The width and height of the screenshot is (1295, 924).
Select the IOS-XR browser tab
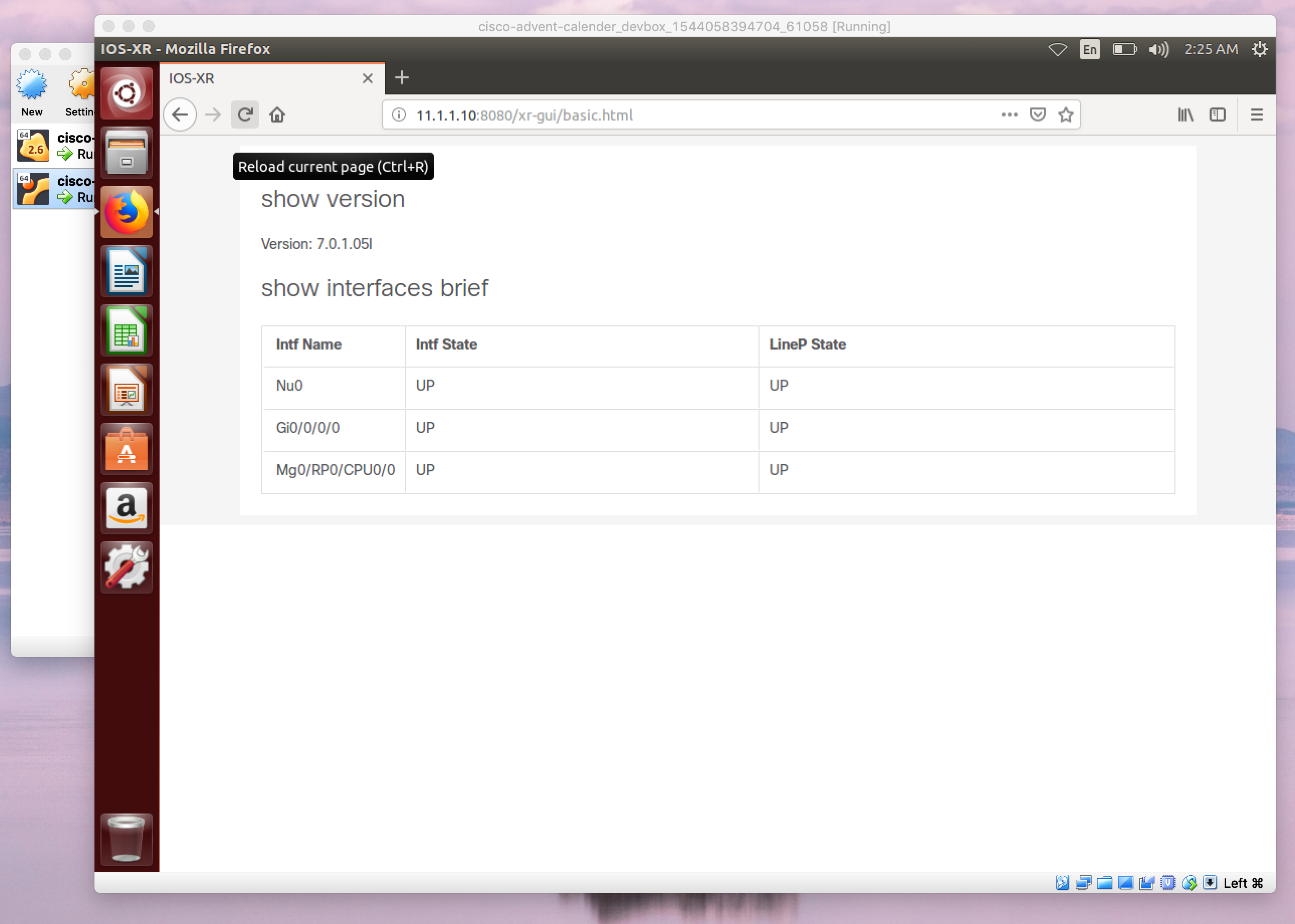(272, 78)
